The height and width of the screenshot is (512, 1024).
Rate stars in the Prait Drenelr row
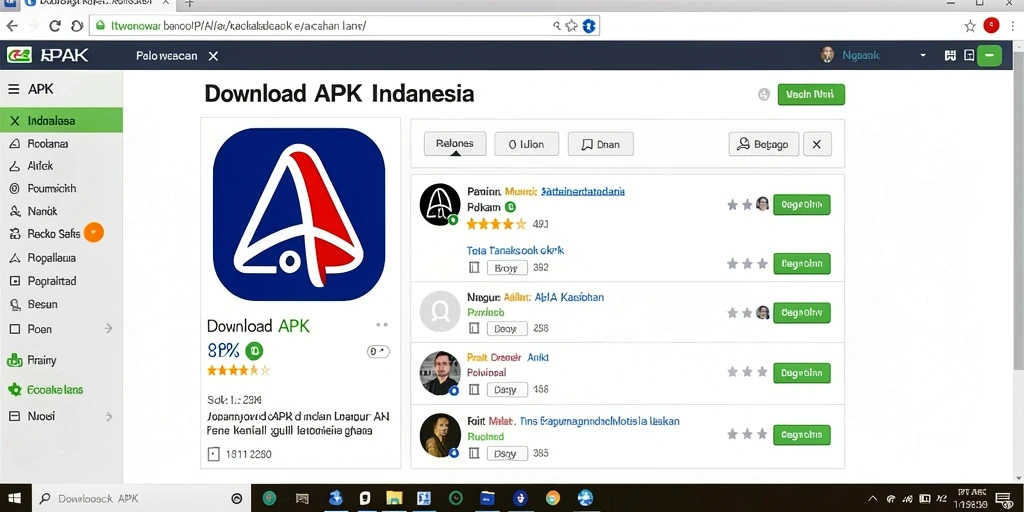pyautogui.click(x=746, y=372)
